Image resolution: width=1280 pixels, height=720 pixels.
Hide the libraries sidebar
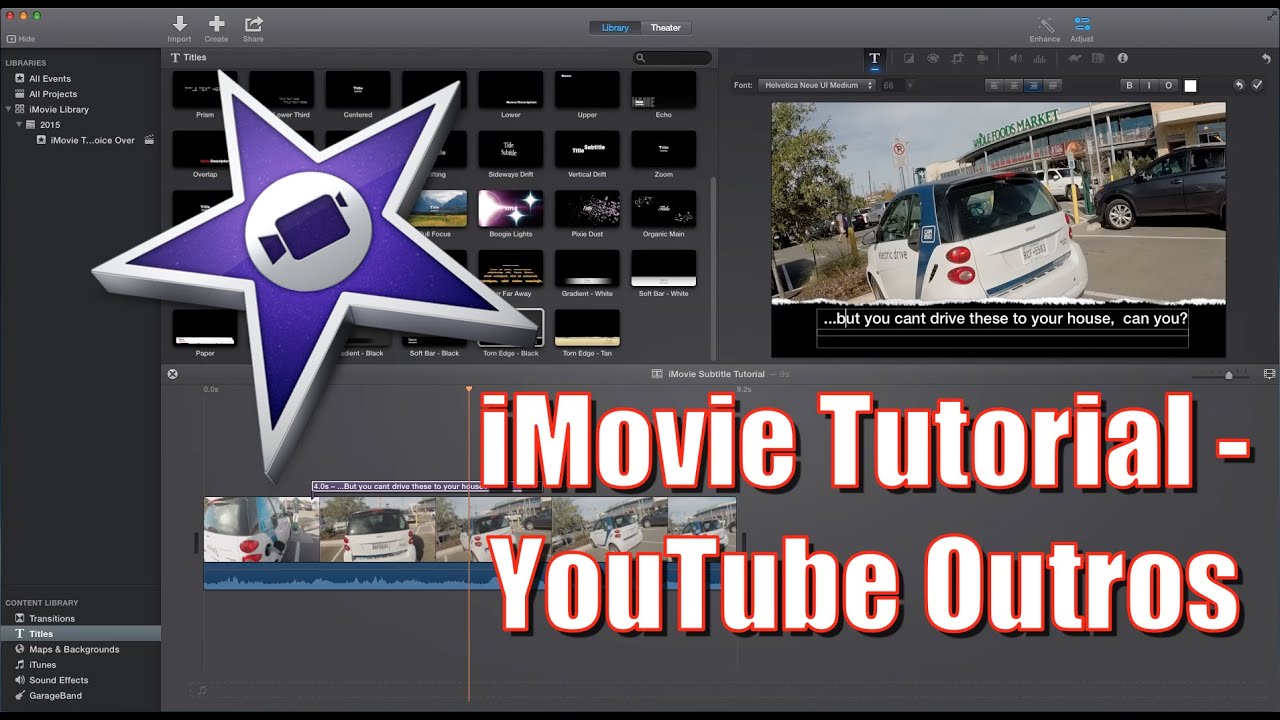coord(20,39)
